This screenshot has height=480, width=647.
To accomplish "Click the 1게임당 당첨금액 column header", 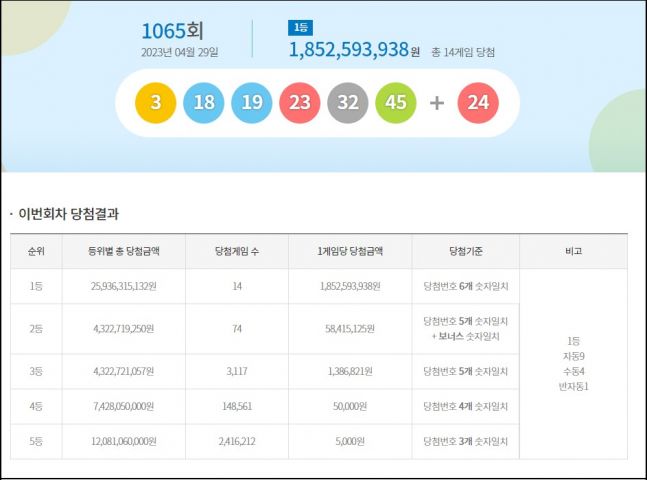I will 350,251.
